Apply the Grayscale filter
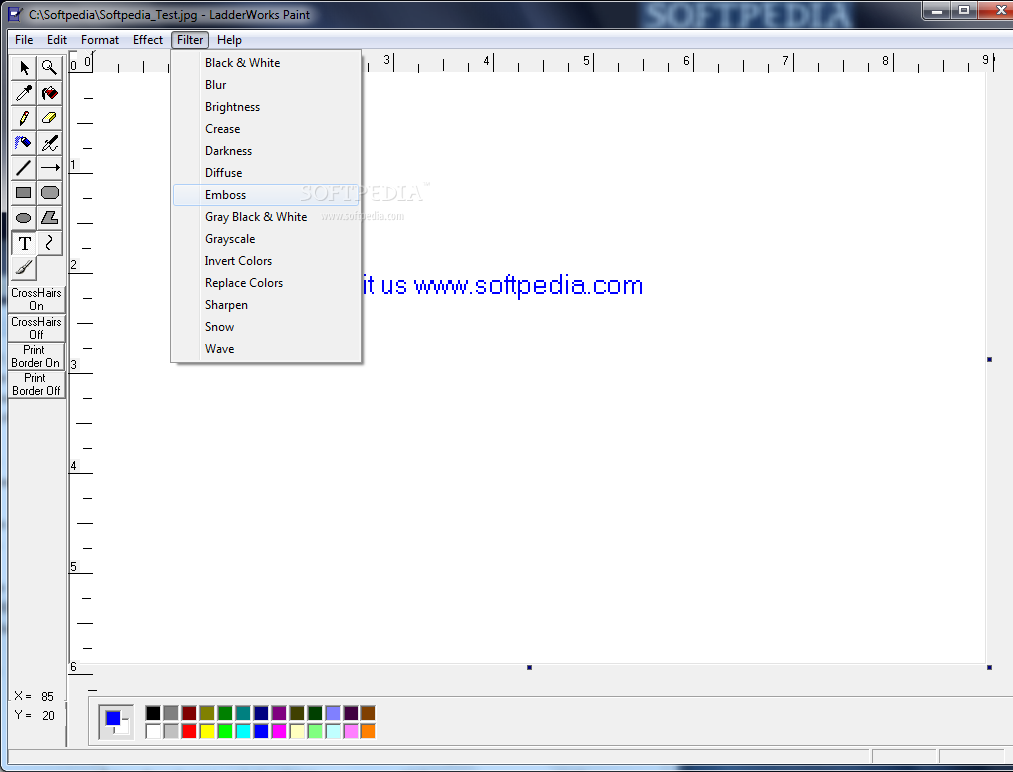 tap(266, 238)
